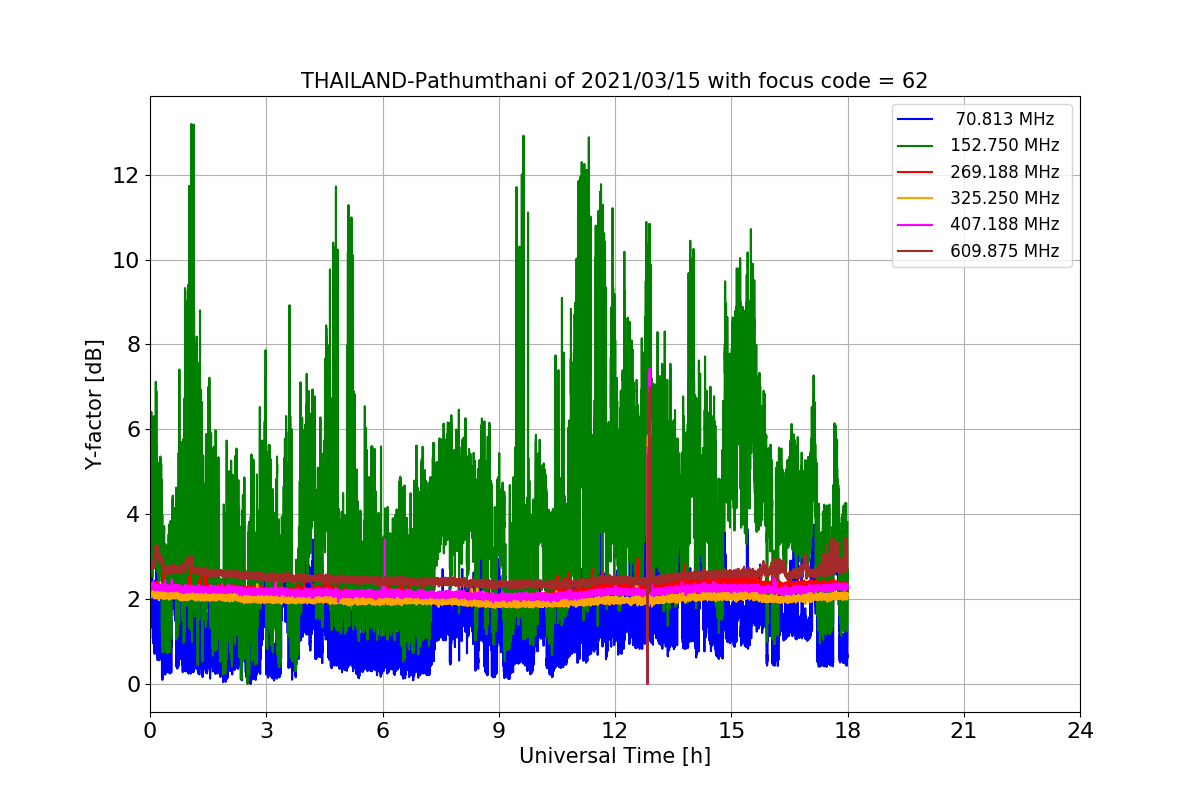Image resolution: width=1200 pixels, height=800 pixels.
Task: Select the 609.875 MHz legend label
Action: point(1004,251)
